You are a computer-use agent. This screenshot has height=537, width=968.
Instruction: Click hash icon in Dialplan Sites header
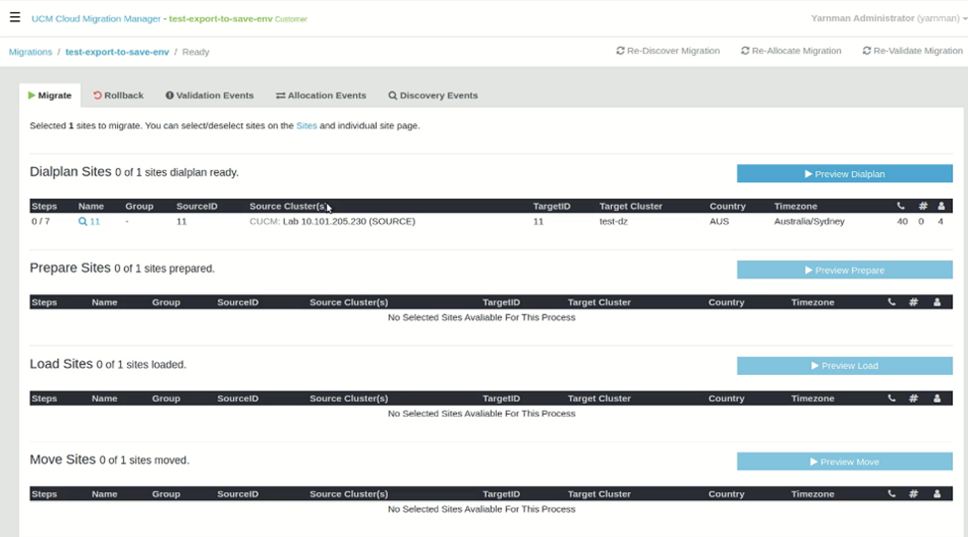[923, 206]
